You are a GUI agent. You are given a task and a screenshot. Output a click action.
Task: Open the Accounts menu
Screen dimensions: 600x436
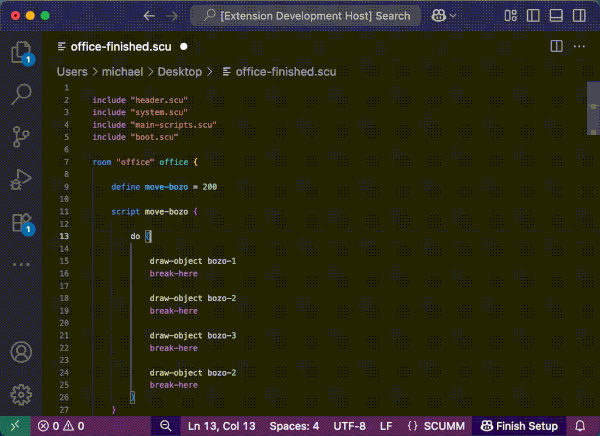pos(21,352)
